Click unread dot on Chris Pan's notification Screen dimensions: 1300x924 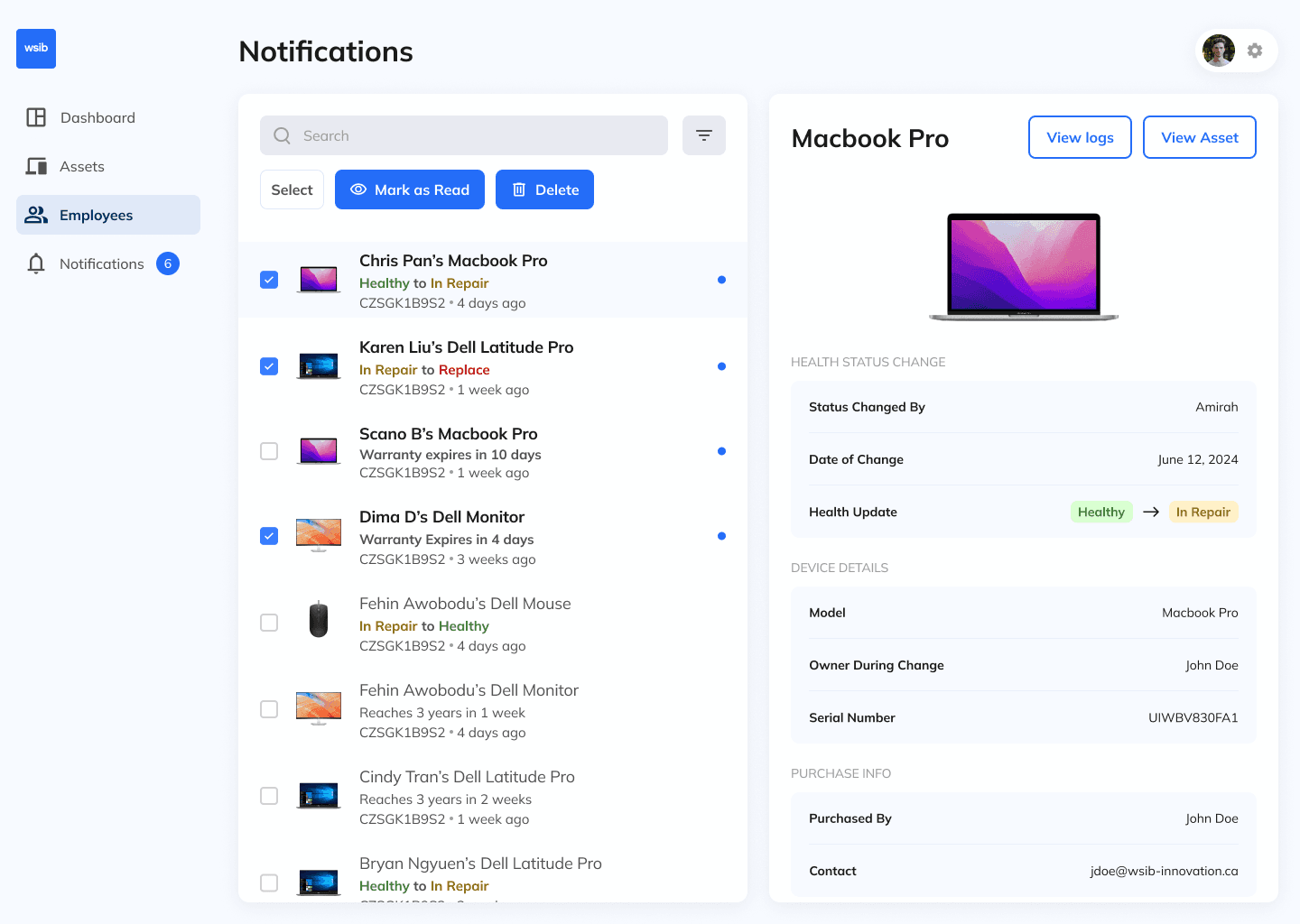click(x=721, y=280)
